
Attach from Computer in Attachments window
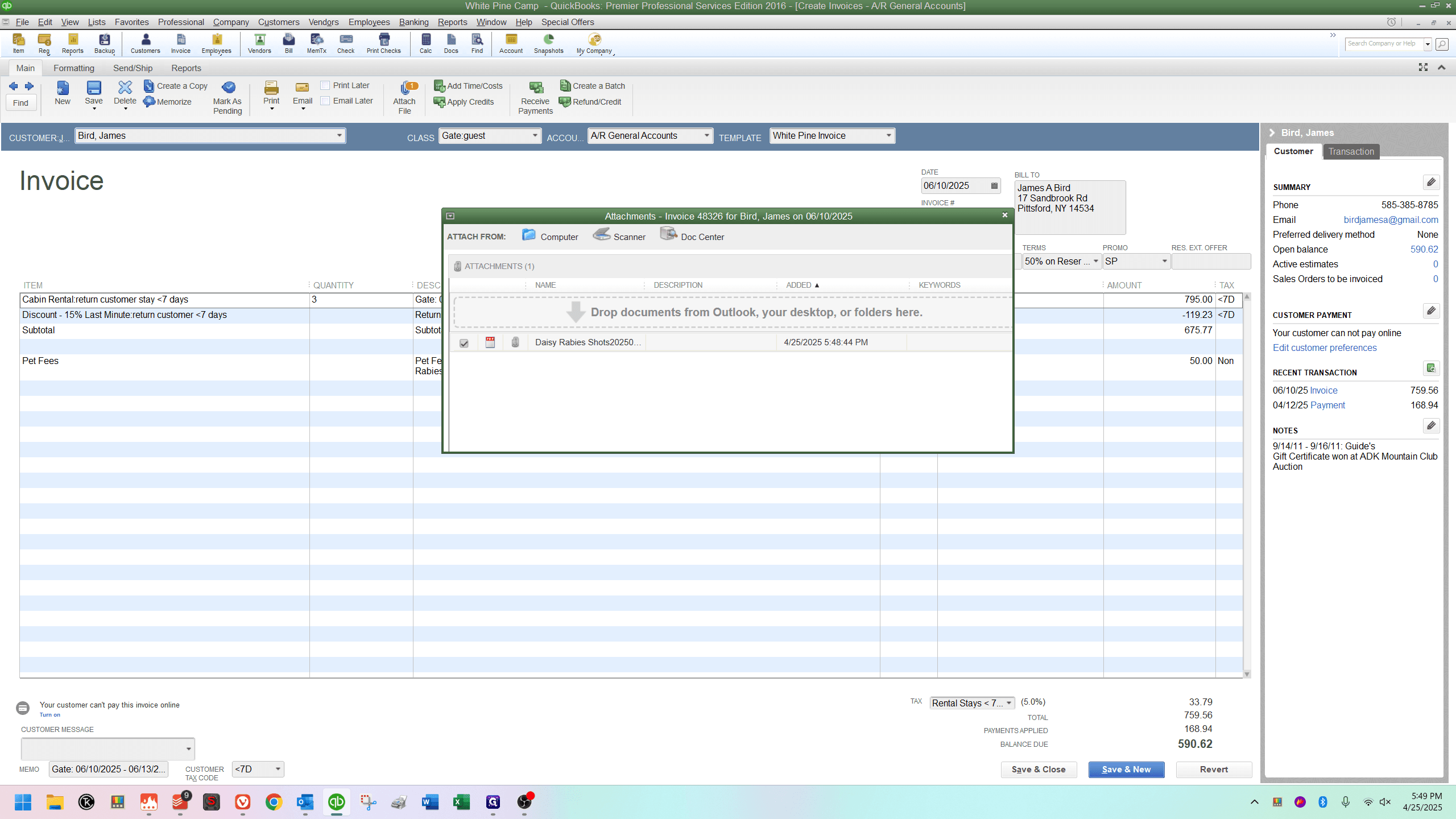[x=550, y=236]
